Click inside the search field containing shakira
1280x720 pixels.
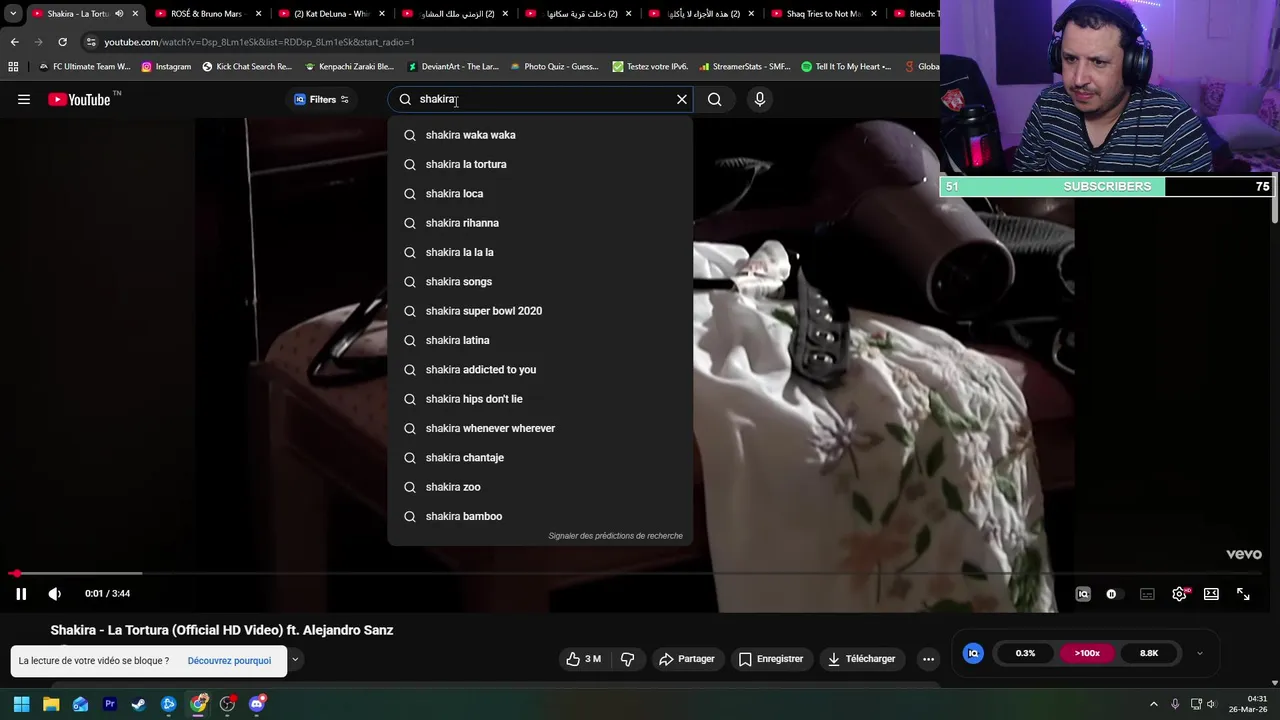[540, 99]
